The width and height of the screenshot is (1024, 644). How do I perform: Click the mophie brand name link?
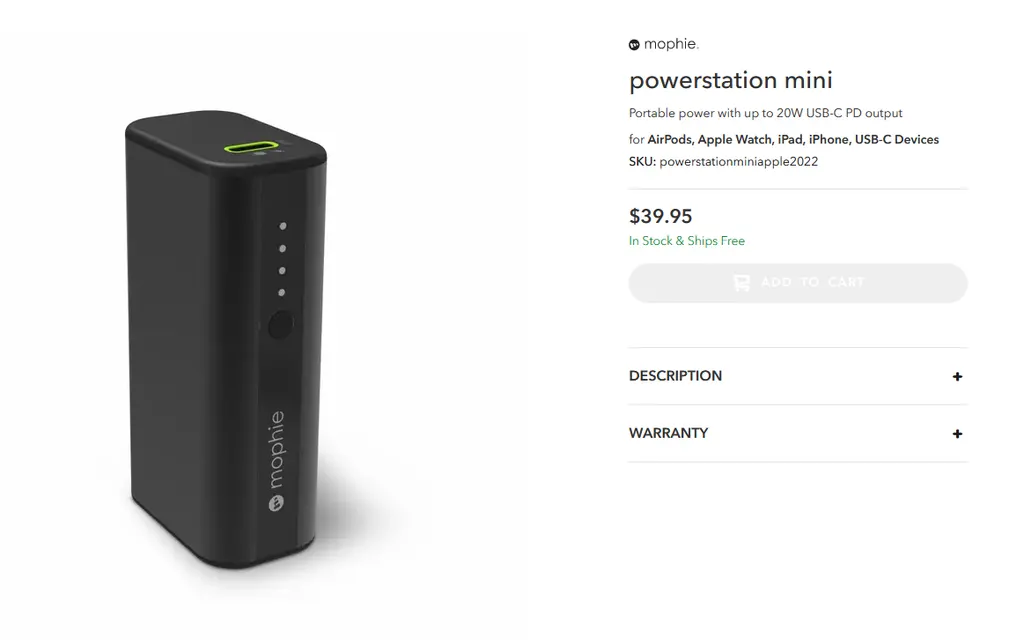671,44
